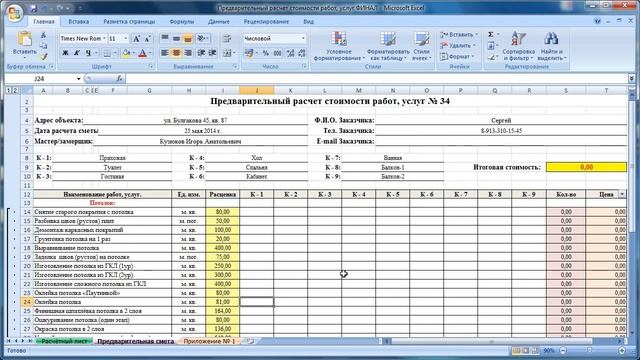Image resolution: width=640 pixels, height=360 pixels.
Task: Click the yellow Итоговая стоимость 0,00 cell
Action: click(586, 167)
